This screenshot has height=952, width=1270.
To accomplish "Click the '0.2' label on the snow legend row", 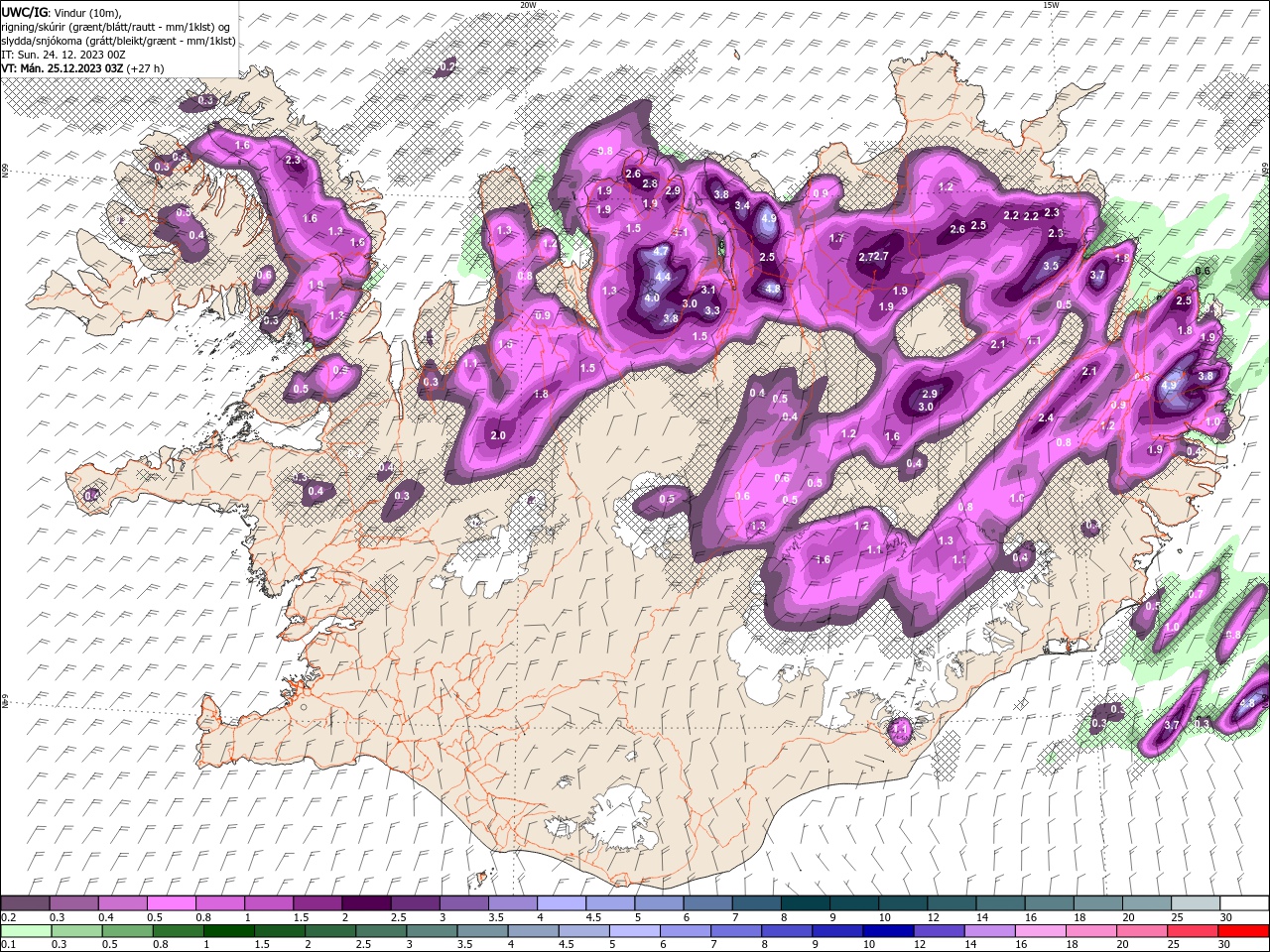I will tap(7, 917).
